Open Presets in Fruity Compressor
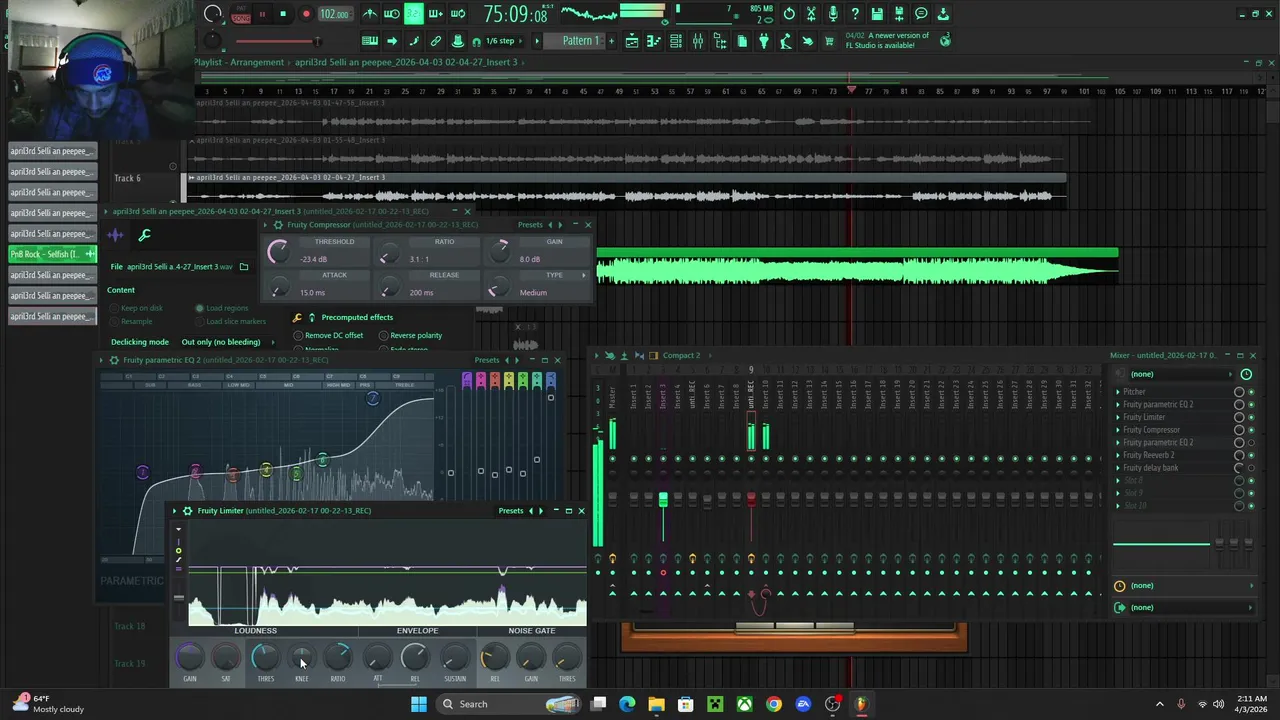The image size is (1280, 720). coord(530,225)
